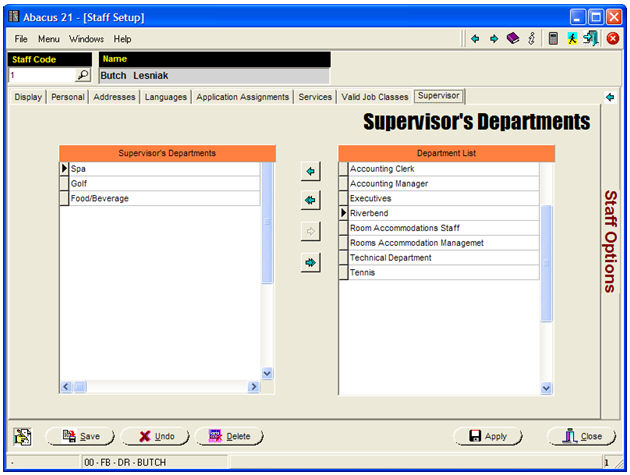Click the exit door icon in toolbar
Image resolution: width=630 pixels, height=475 pixels.
591,39
